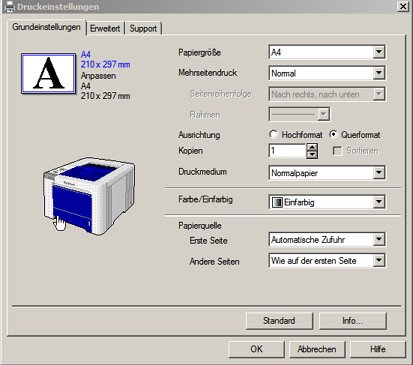Image resolution: width=413 pixels, height=365 pixels.
Task: Click the 'Papierquelle' section label
Action: pos(200,226)
